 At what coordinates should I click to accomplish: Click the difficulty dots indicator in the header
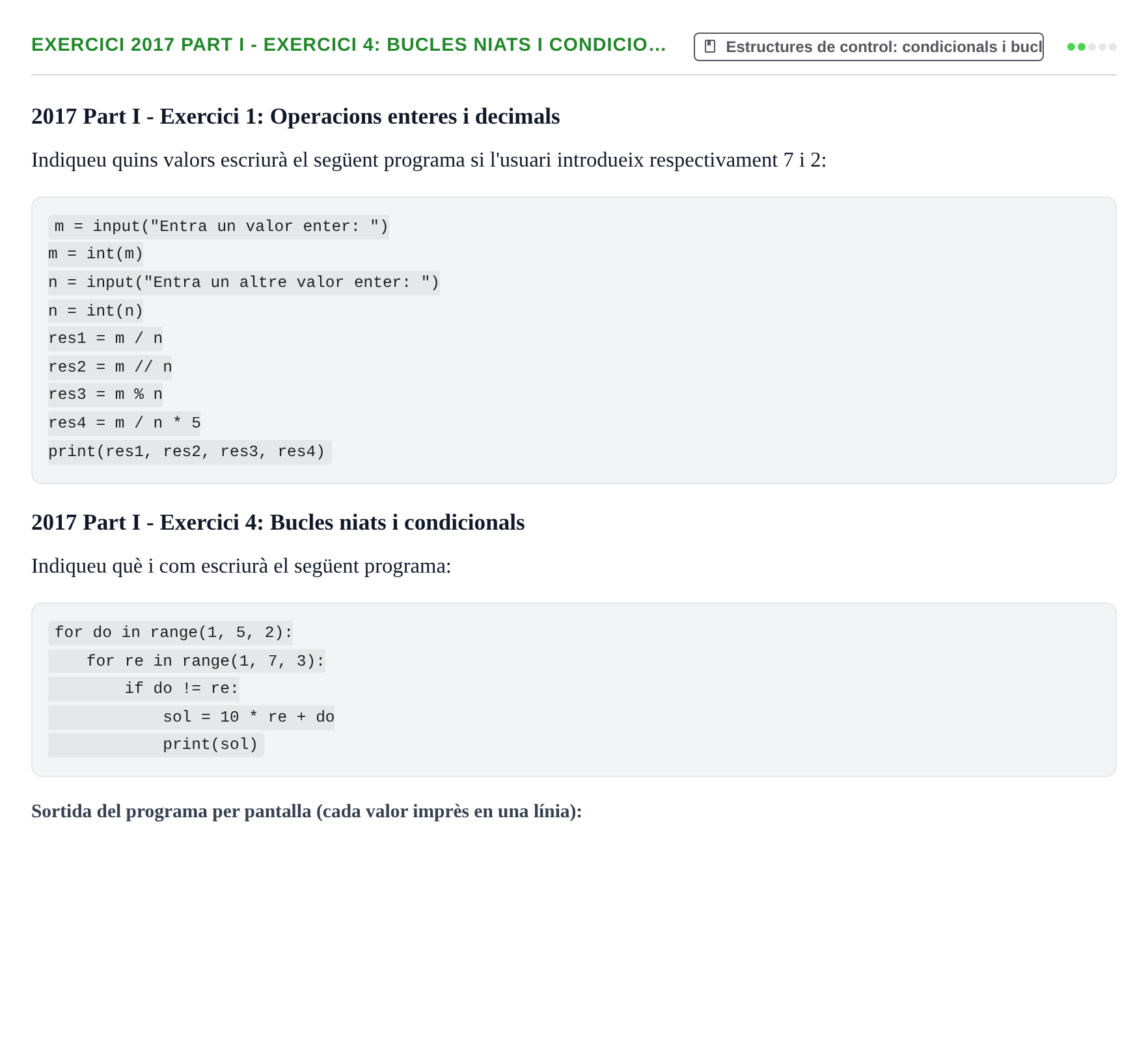(x=1092, y=47)
